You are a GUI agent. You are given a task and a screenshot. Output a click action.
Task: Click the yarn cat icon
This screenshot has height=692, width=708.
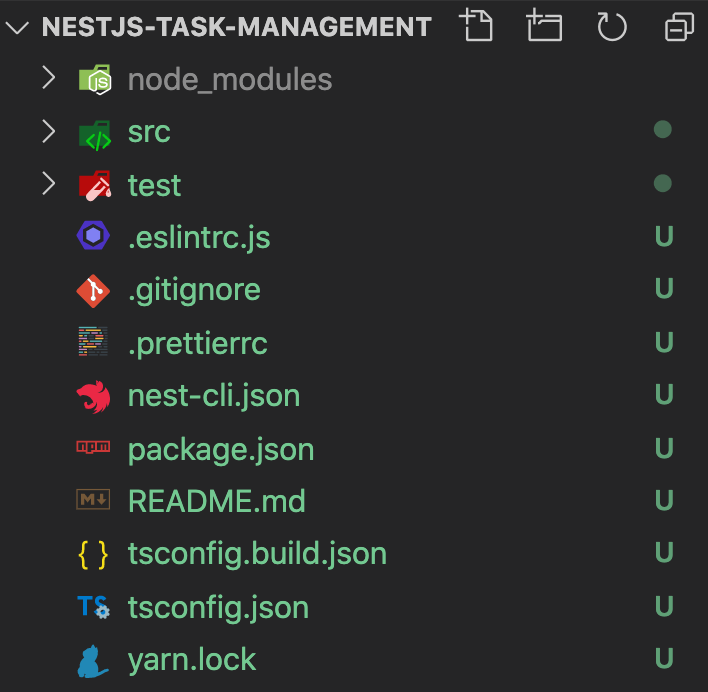tap(94, 661)
